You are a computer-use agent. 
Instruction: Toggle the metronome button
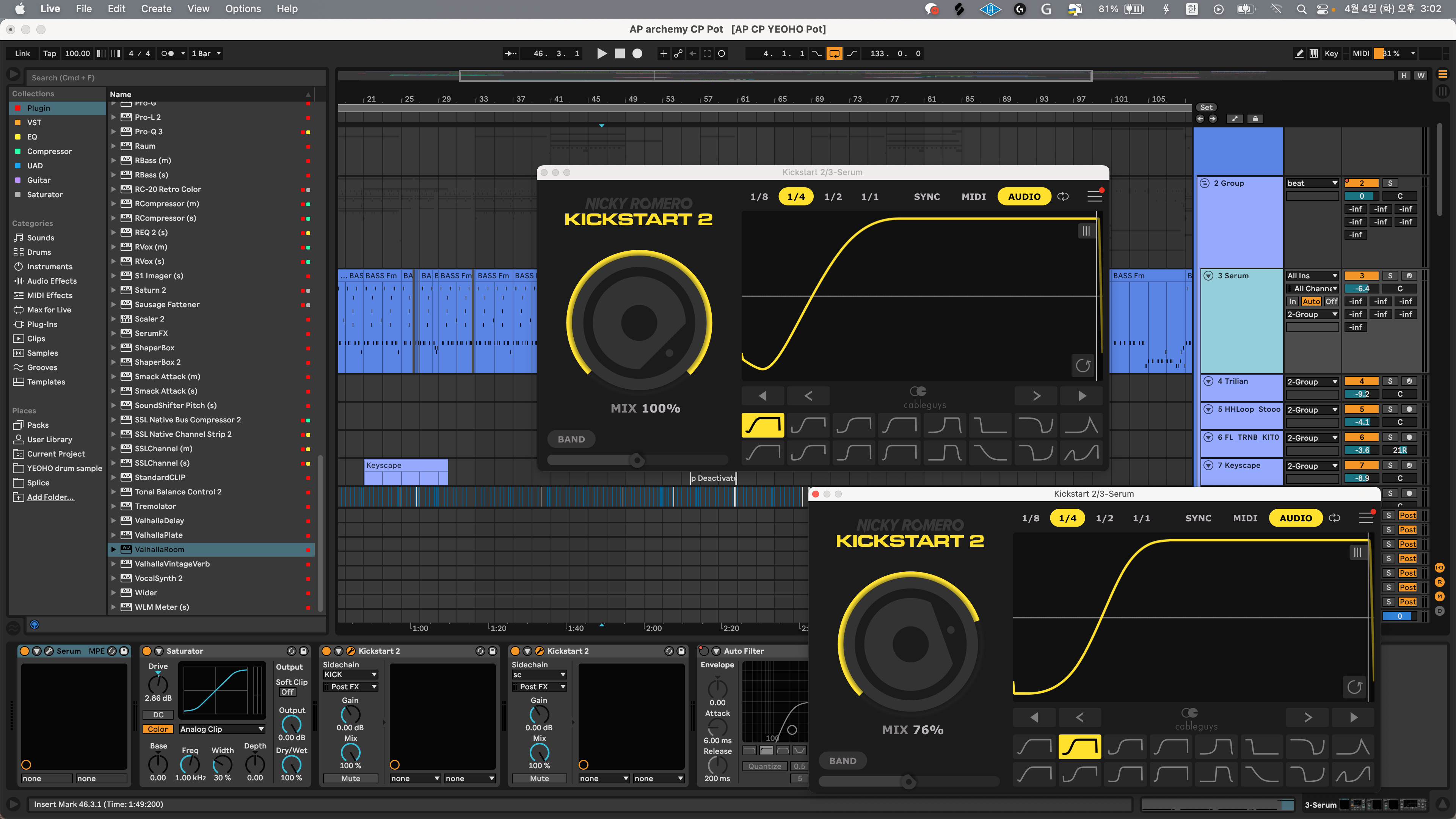[x=167, y=54]
